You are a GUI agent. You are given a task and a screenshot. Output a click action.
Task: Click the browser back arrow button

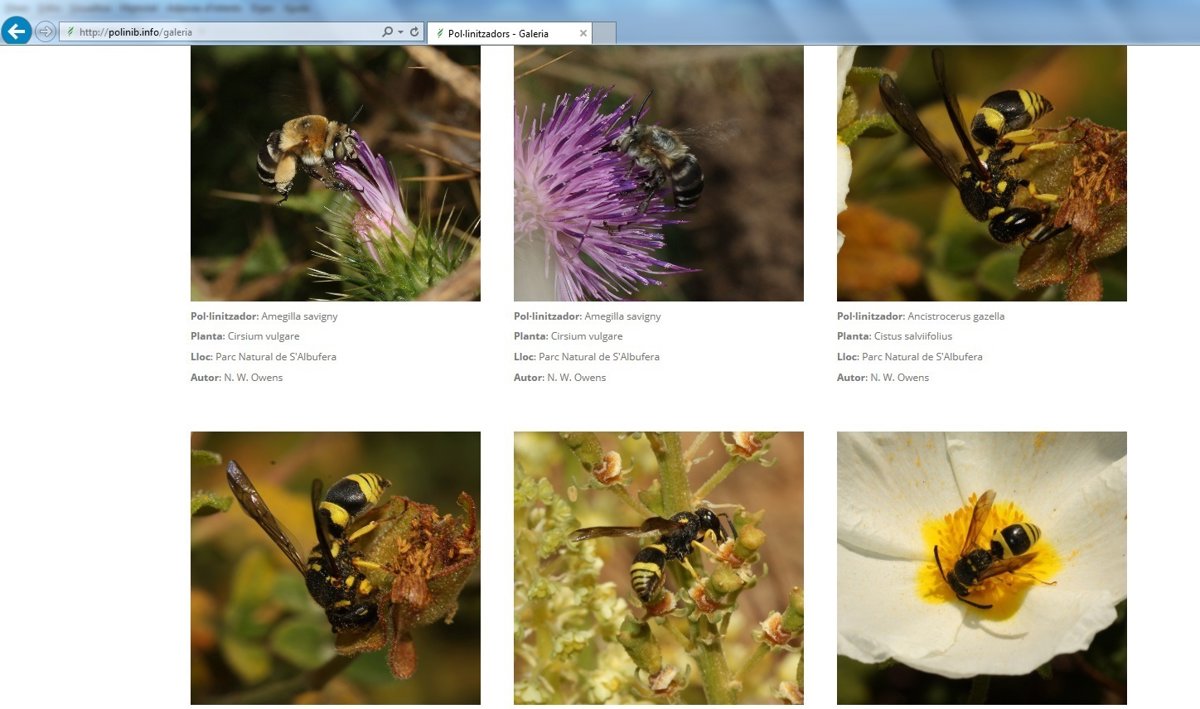(16, 31)
